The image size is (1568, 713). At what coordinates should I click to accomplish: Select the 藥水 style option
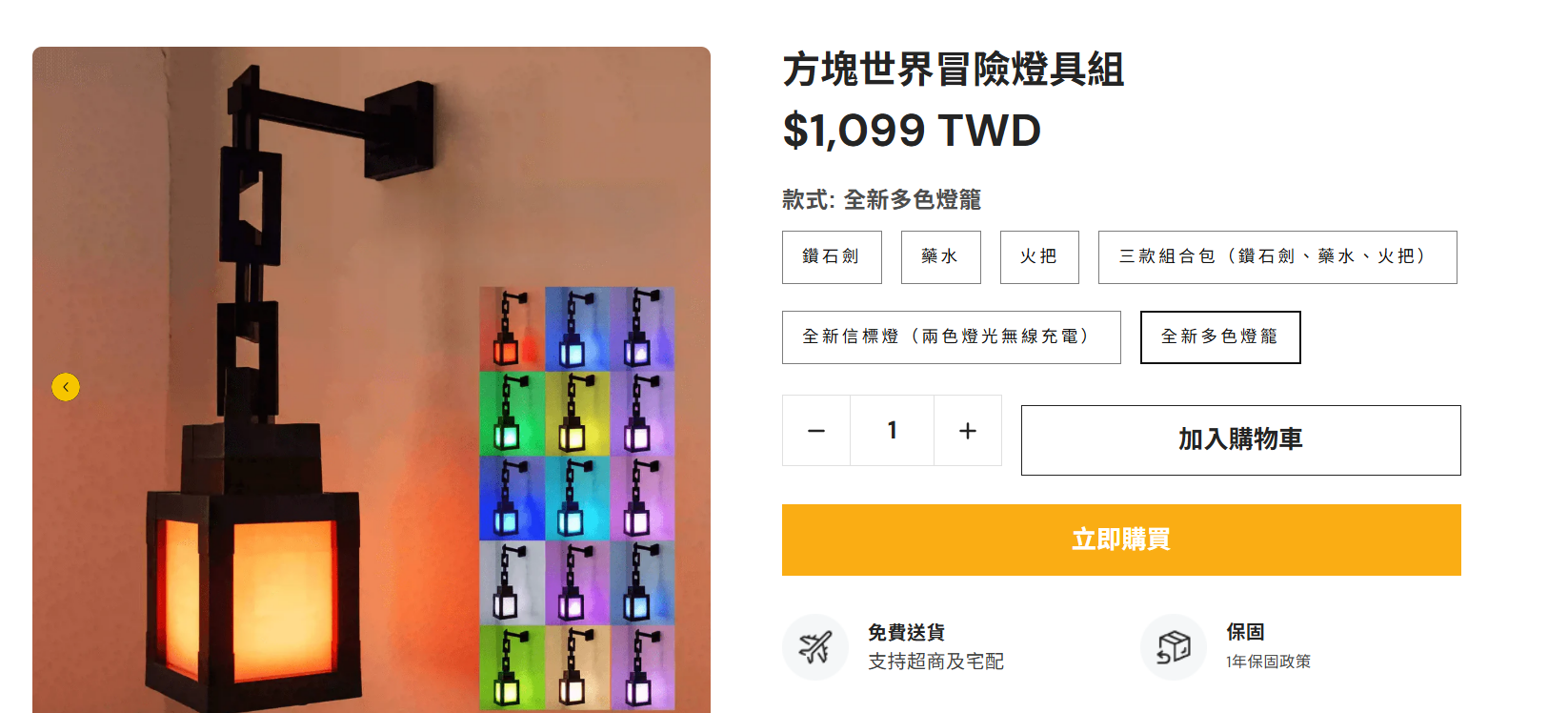pyautogui.click(x=941, y=257)
